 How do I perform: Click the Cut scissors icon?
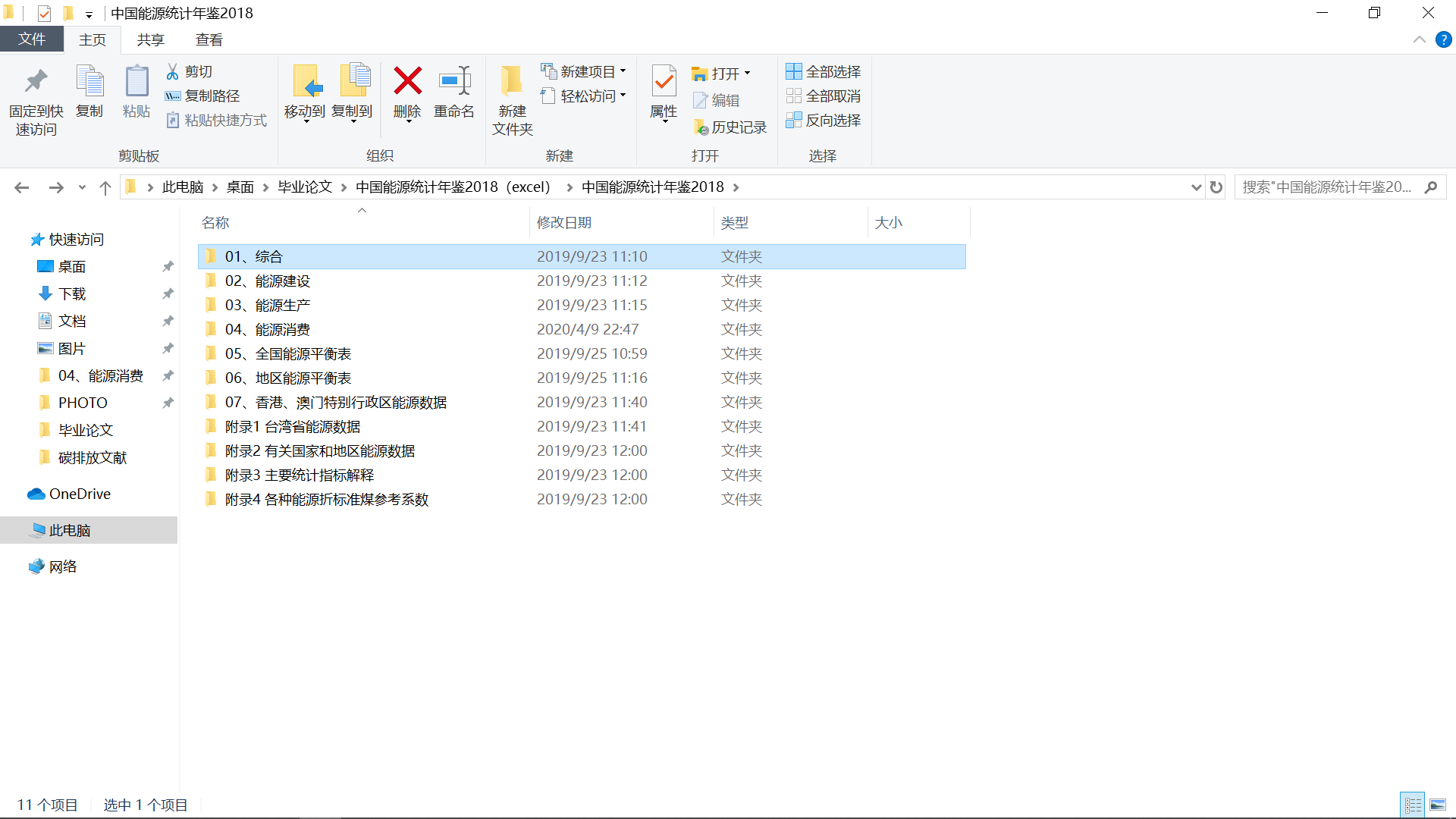click(x=173, y=71)
